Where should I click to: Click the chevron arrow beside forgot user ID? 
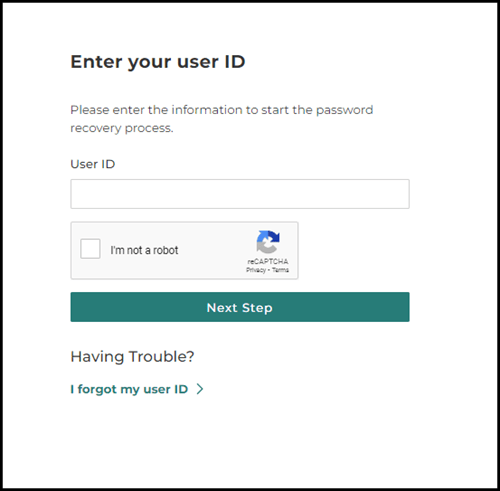200,389
